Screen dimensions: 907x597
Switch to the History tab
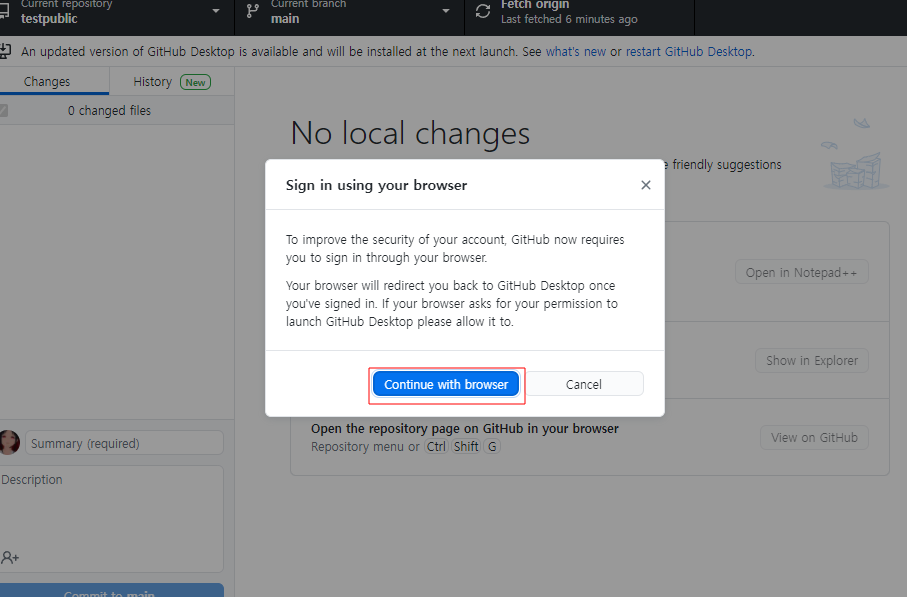(171, 82)
